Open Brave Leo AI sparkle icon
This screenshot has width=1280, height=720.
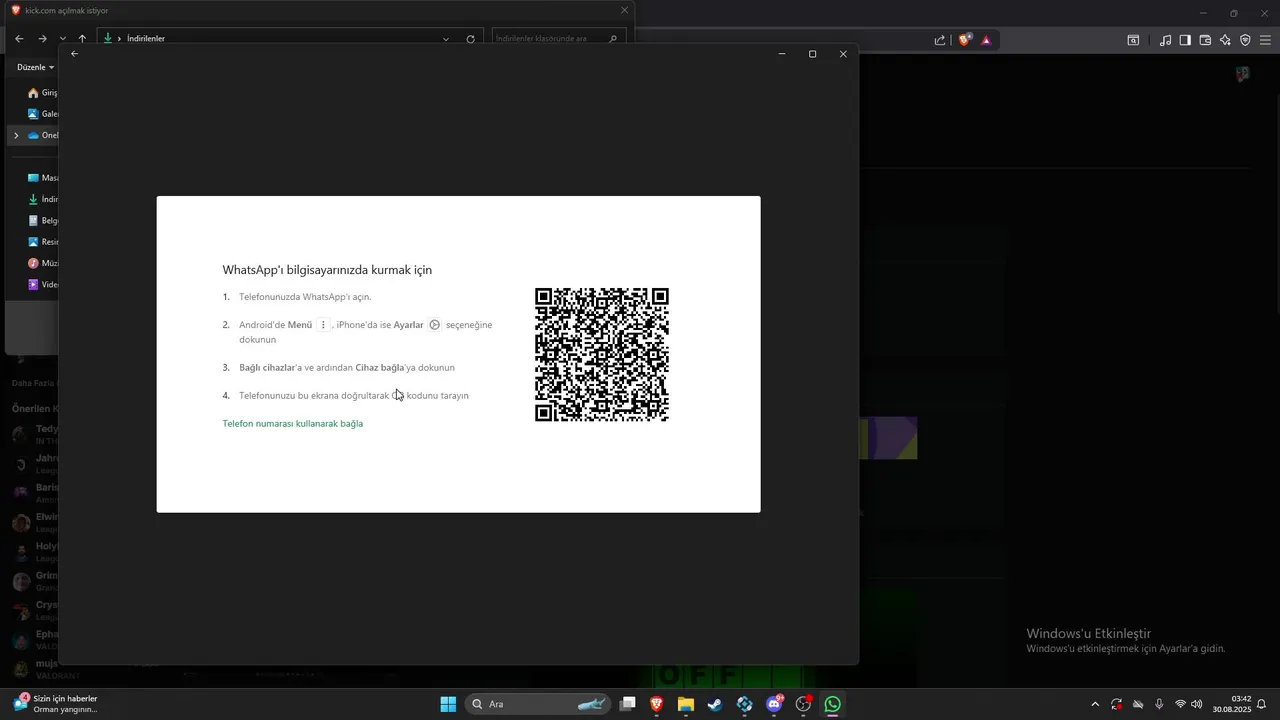1225,40
